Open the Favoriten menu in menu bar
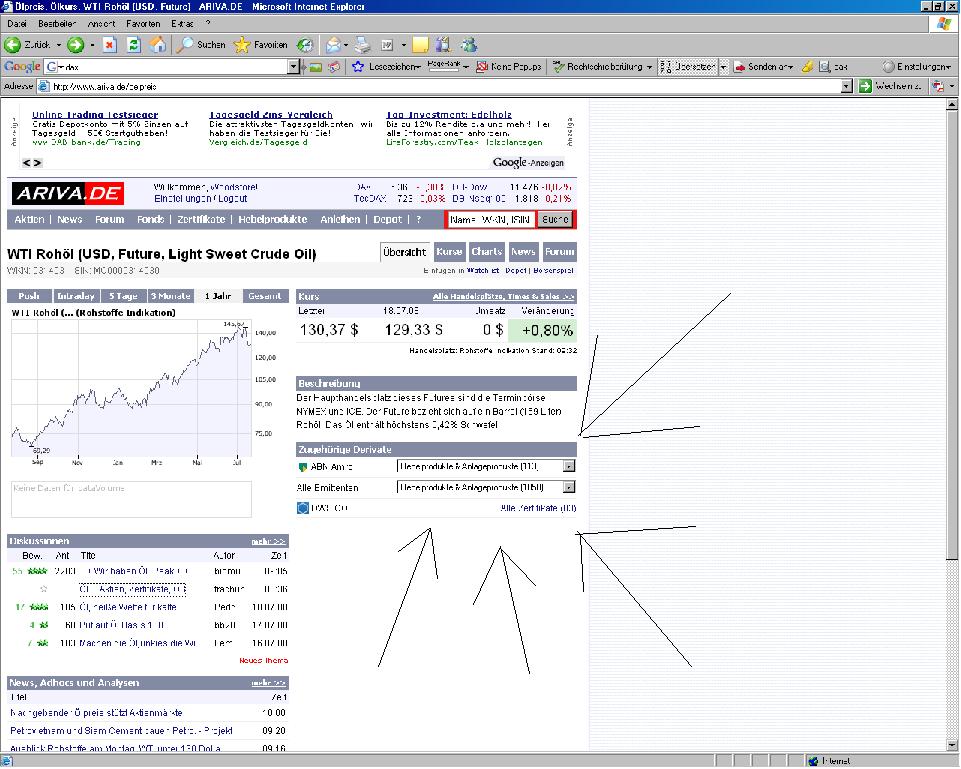Viewport: 961px width, 769px height. [x=143, y=24]
